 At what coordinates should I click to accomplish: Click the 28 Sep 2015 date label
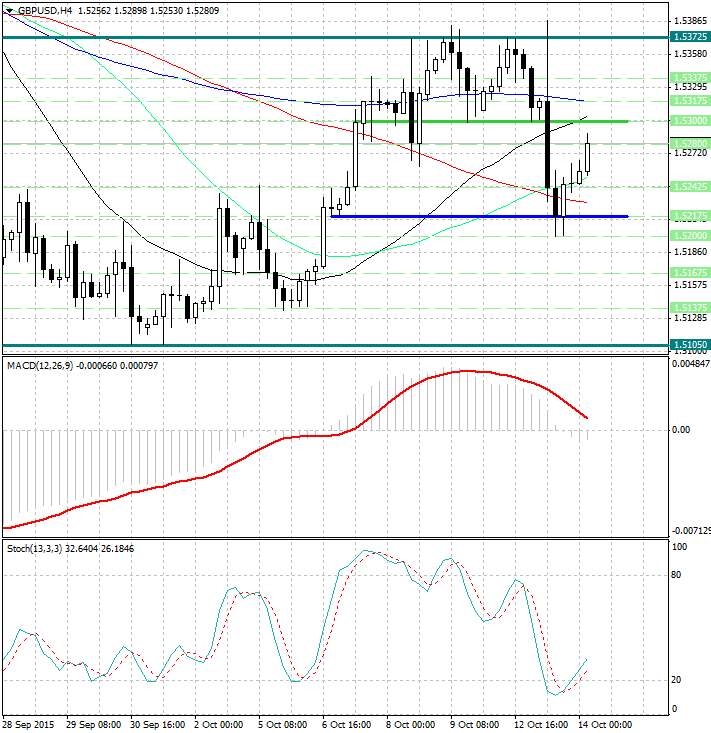(29, 725)
